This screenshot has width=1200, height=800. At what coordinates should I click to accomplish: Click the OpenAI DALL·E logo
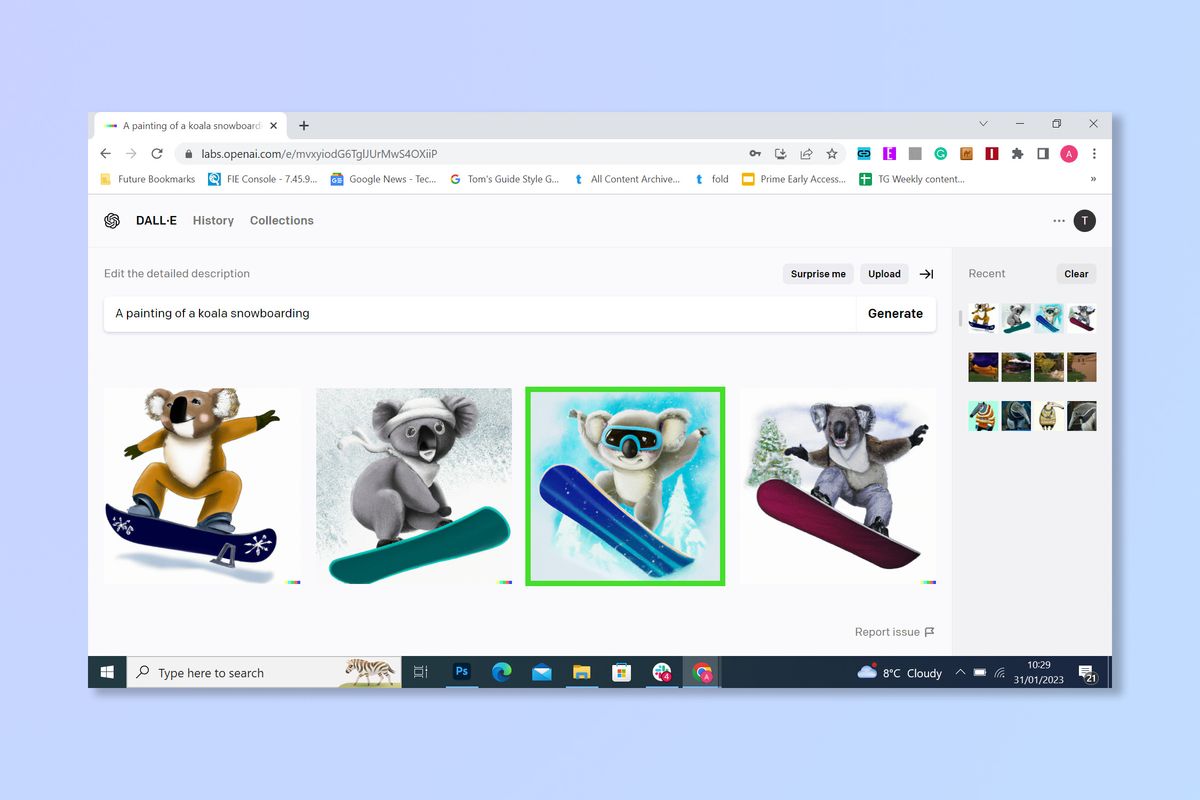pos(111,220)
